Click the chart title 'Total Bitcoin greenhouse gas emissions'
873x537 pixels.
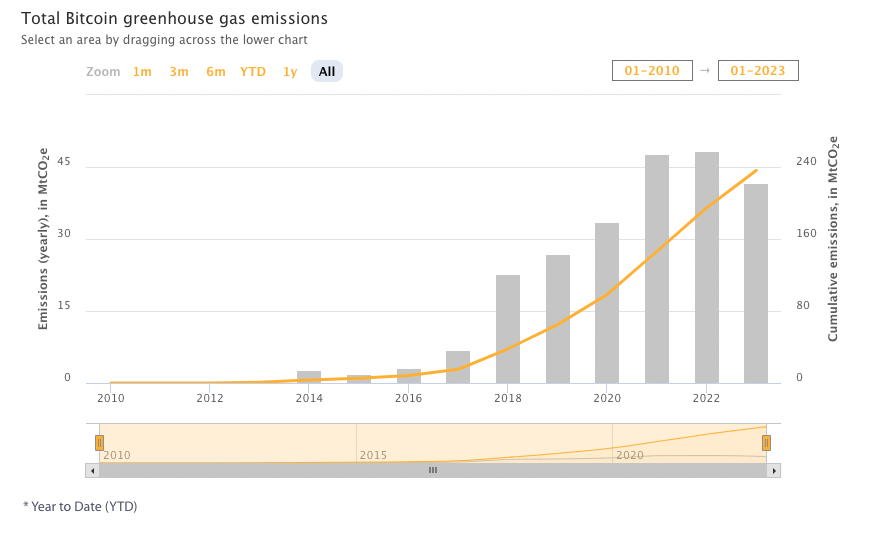[174, 18]
